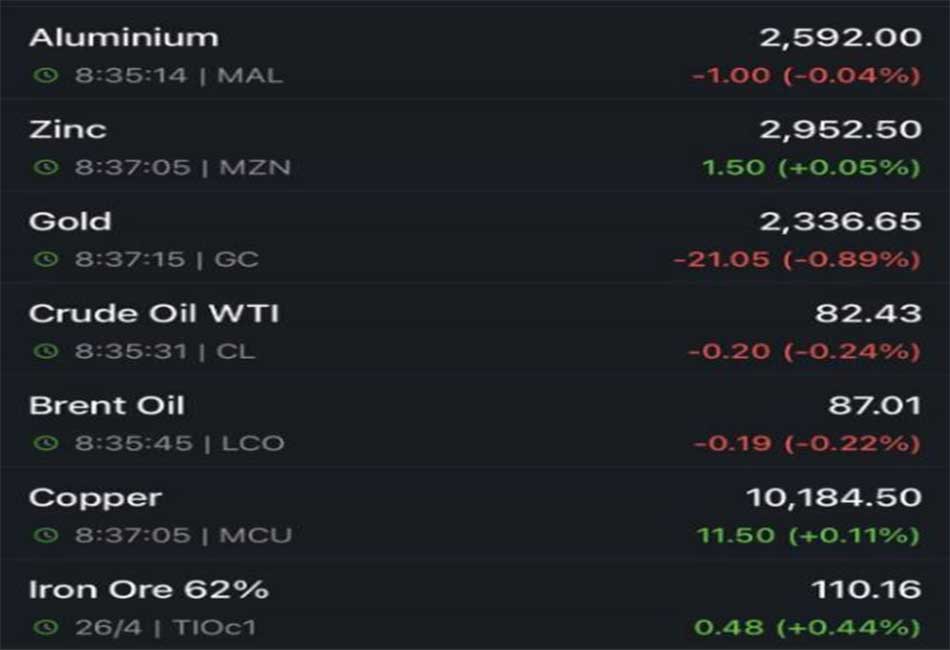Click the clock icon under Brent Oil
The height and width of the screenshot is (650, 950).
point(45,443)
